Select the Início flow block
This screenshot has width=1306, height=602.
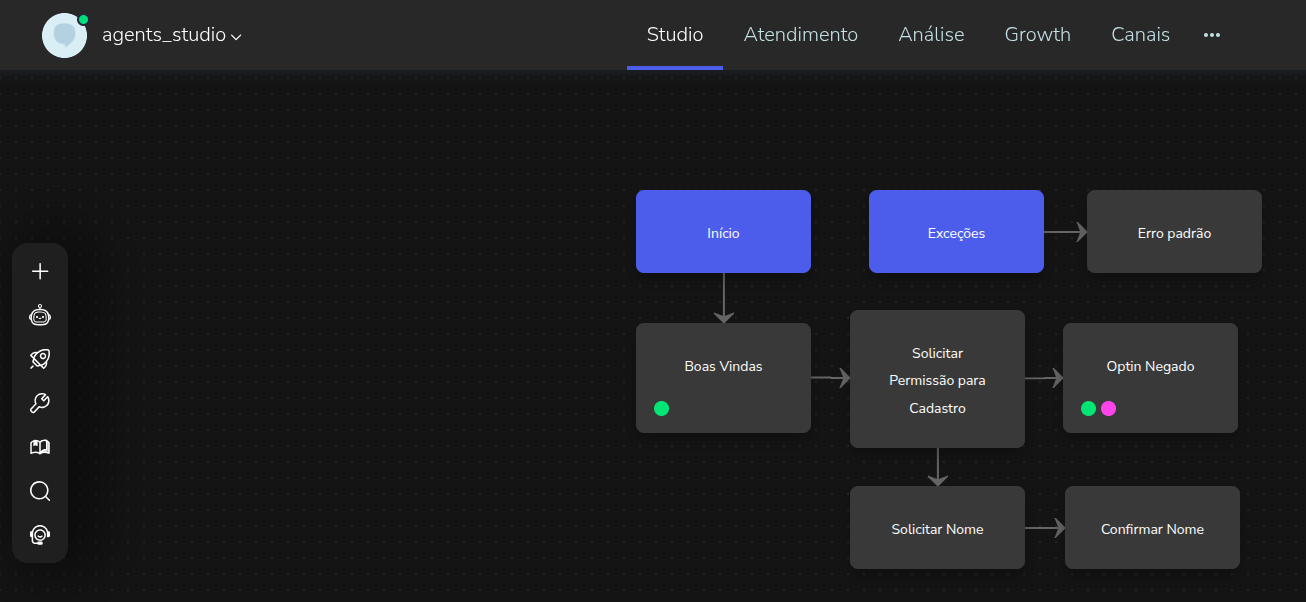coord(723,232)
